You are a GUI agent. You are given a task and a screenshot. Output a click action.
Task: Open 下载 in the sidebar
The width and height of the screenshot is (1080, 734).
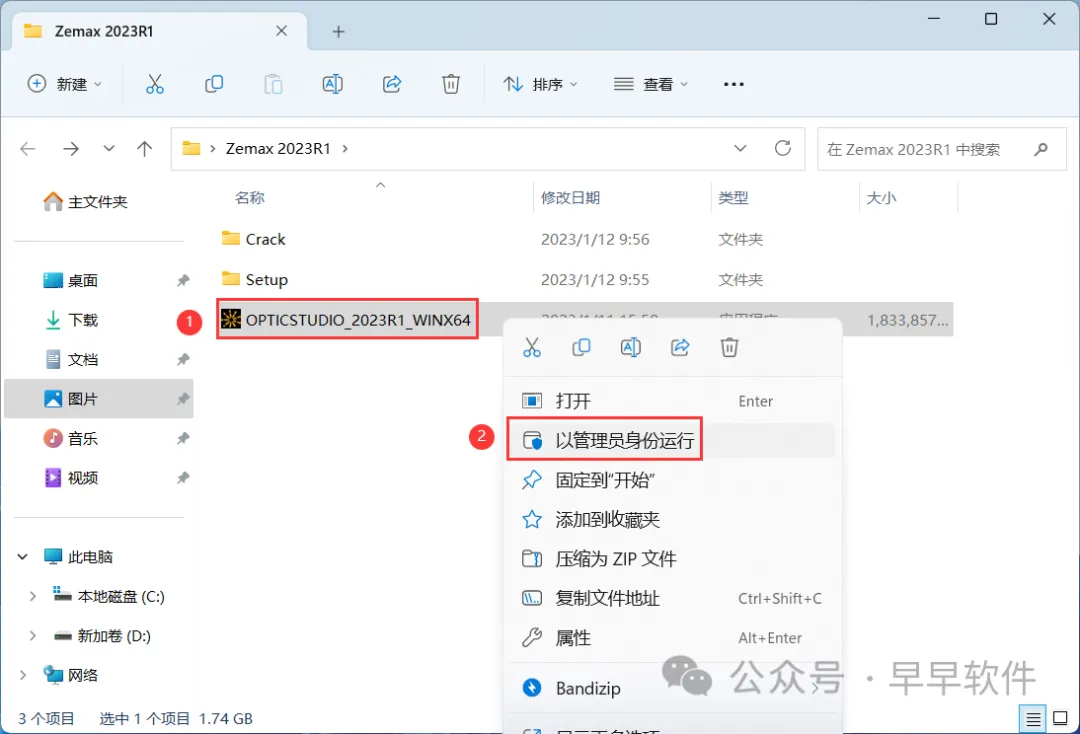click(71, 320)
